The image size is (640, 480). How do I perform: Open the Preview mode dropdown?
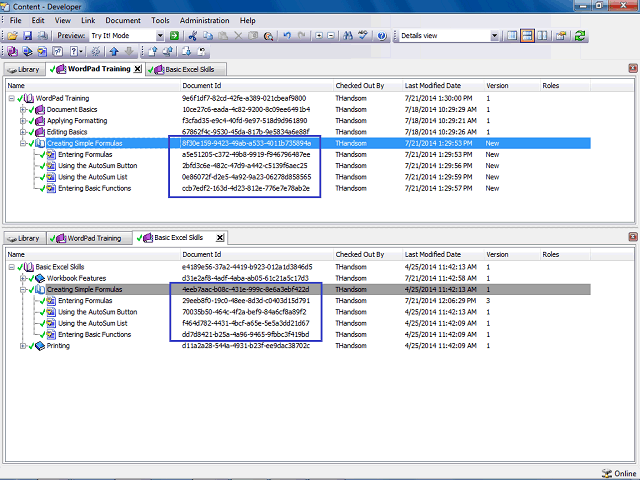click(x=160, y=36)
